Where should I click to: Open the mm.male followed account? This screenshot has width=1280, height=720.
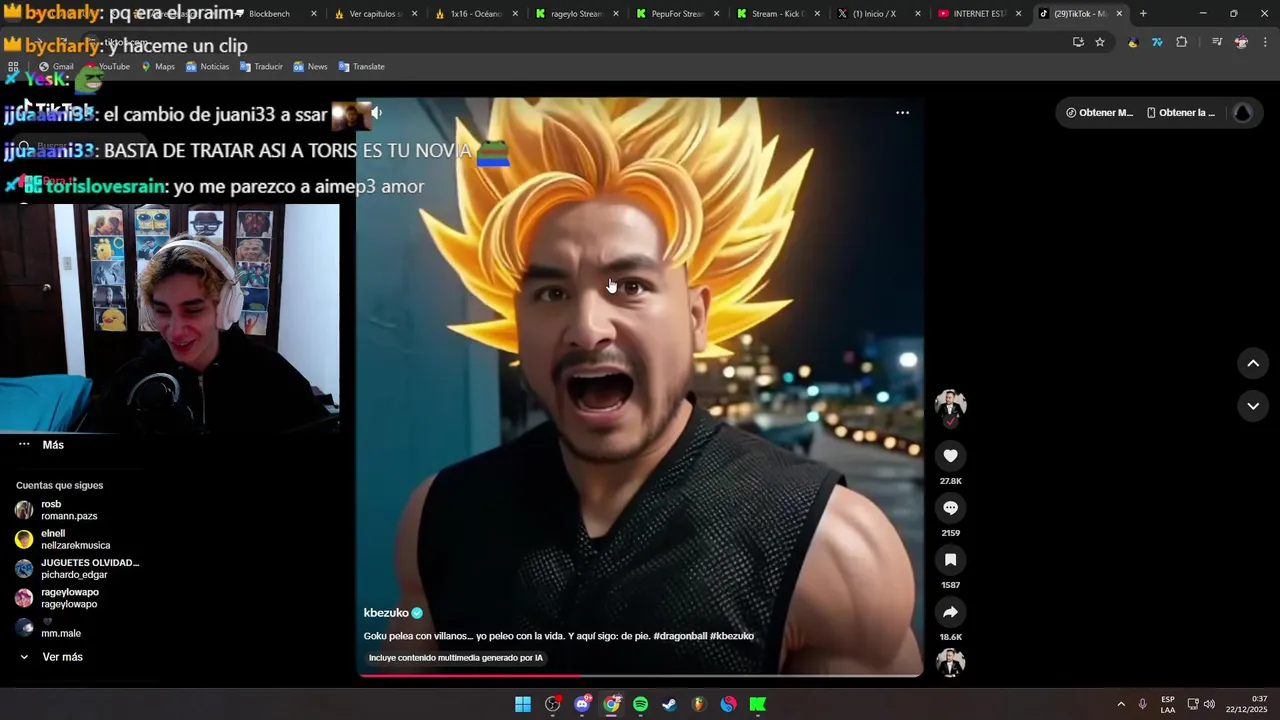[48, 627]
